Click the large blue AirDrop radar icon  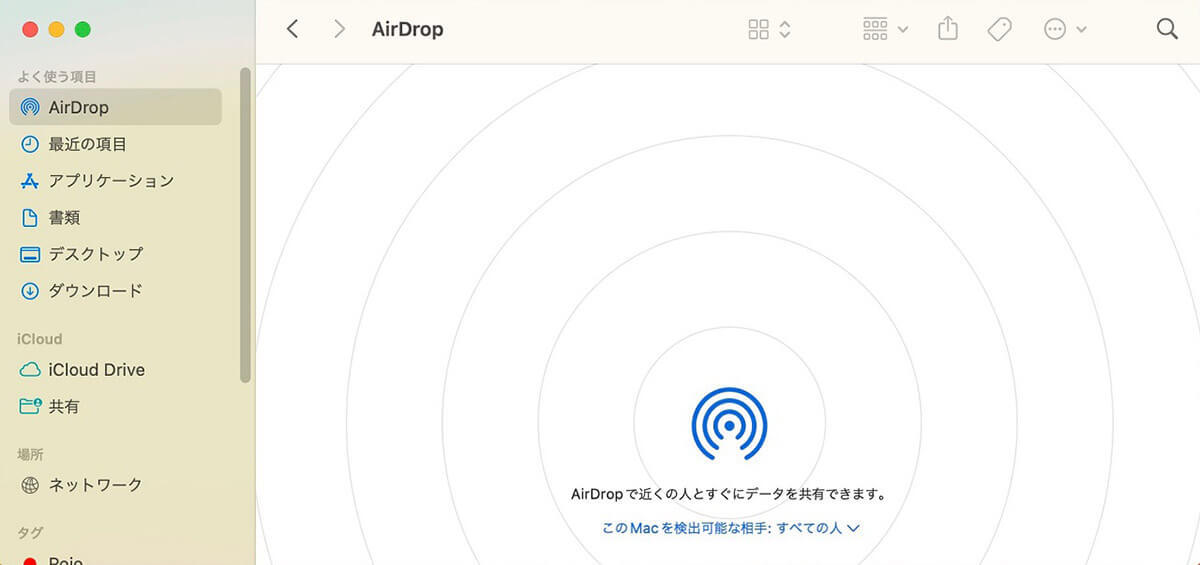(729, 424)
